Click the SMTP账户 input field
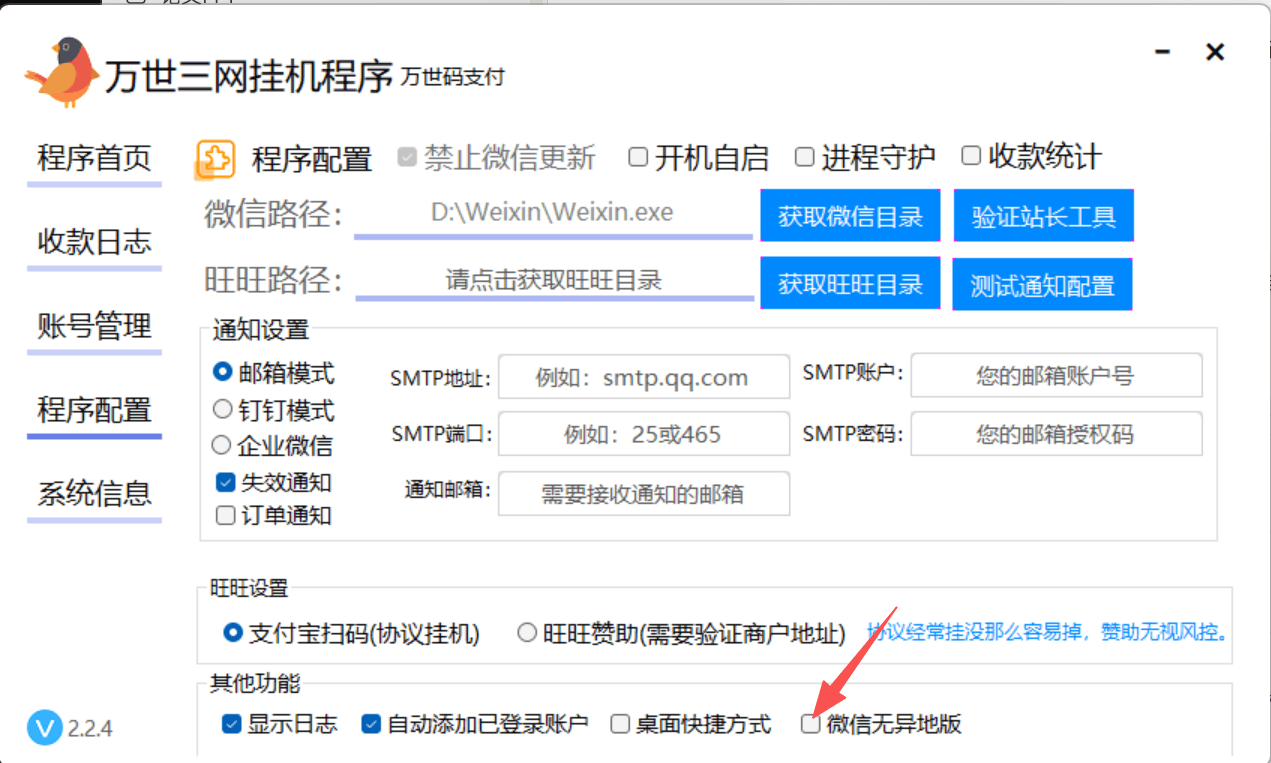 click(x=1056, y=376)
